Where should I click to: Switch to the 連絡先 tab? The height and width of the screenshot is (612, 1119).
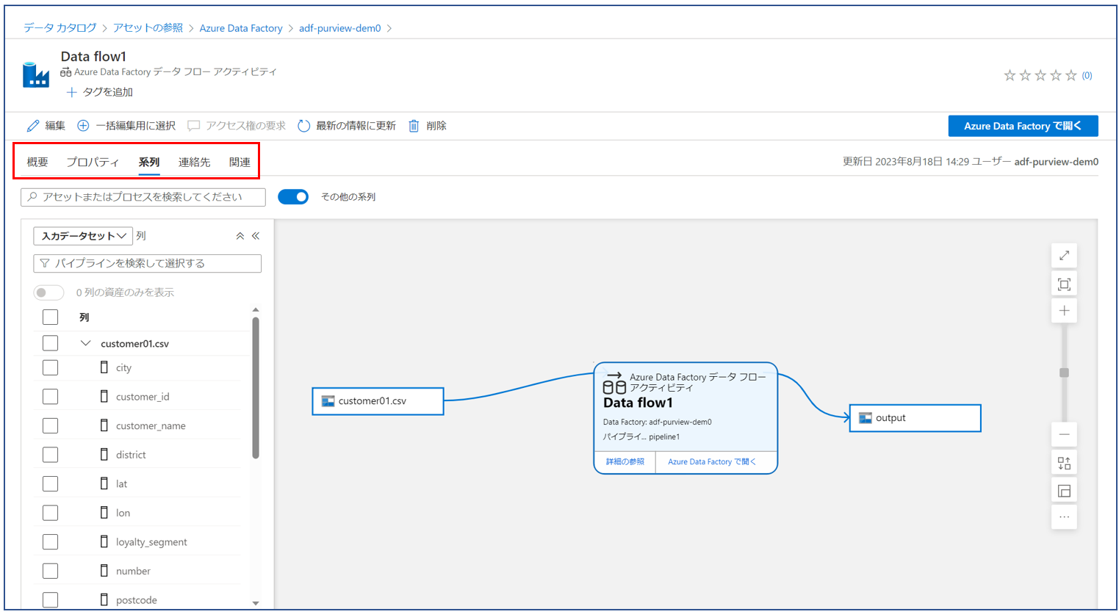pos(194,162)
